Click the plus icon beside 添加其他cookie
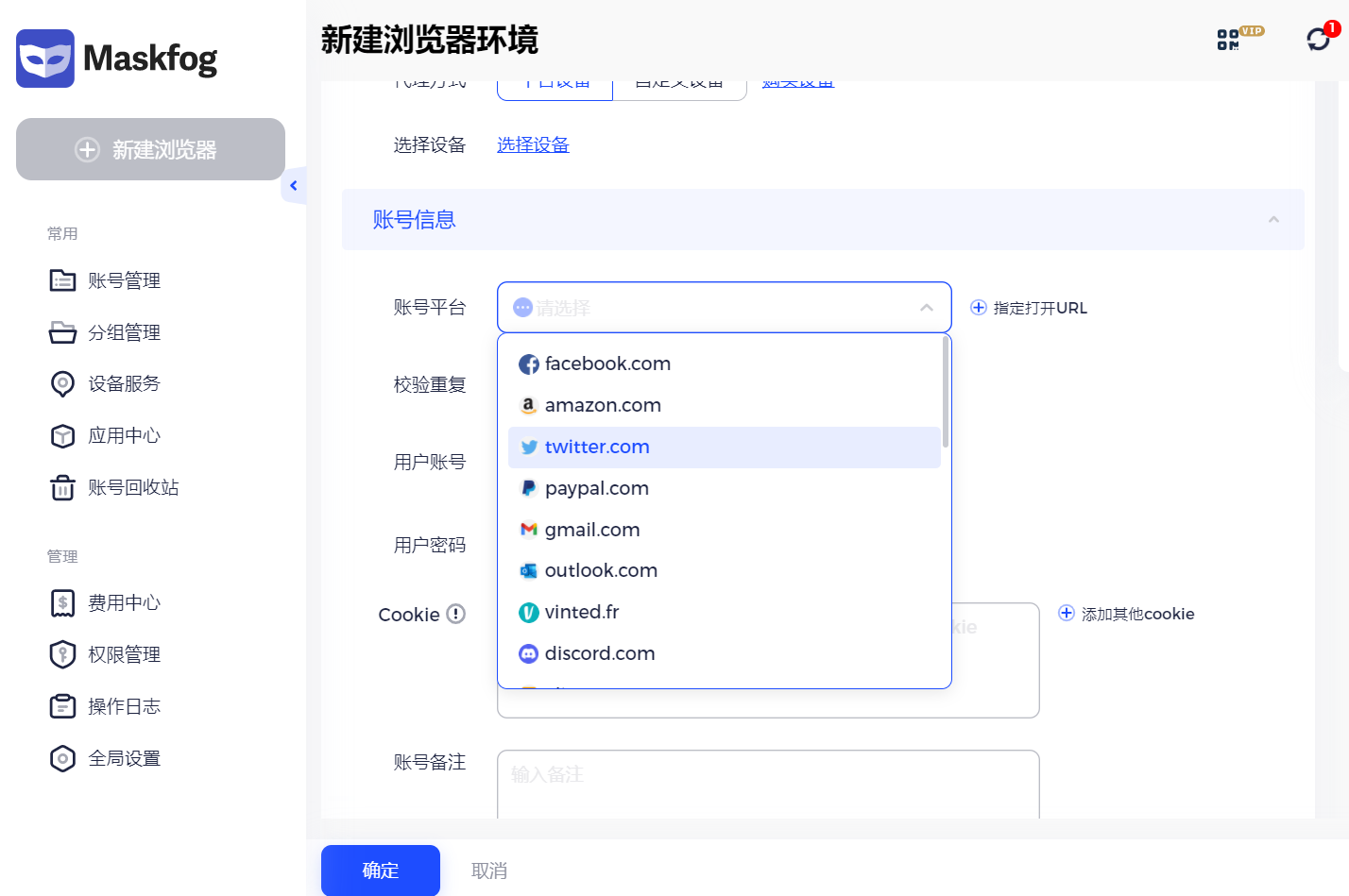Viewport: 1349px width, 896px height. (1067, 613)
